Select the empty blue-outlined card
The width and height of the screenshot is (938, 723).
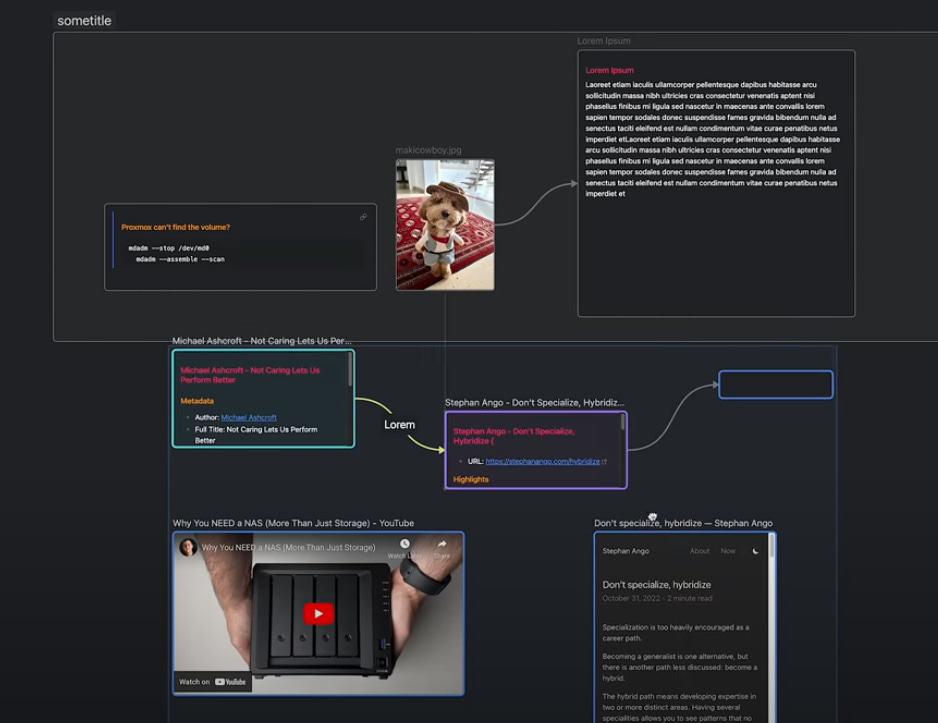pos(776,385)
